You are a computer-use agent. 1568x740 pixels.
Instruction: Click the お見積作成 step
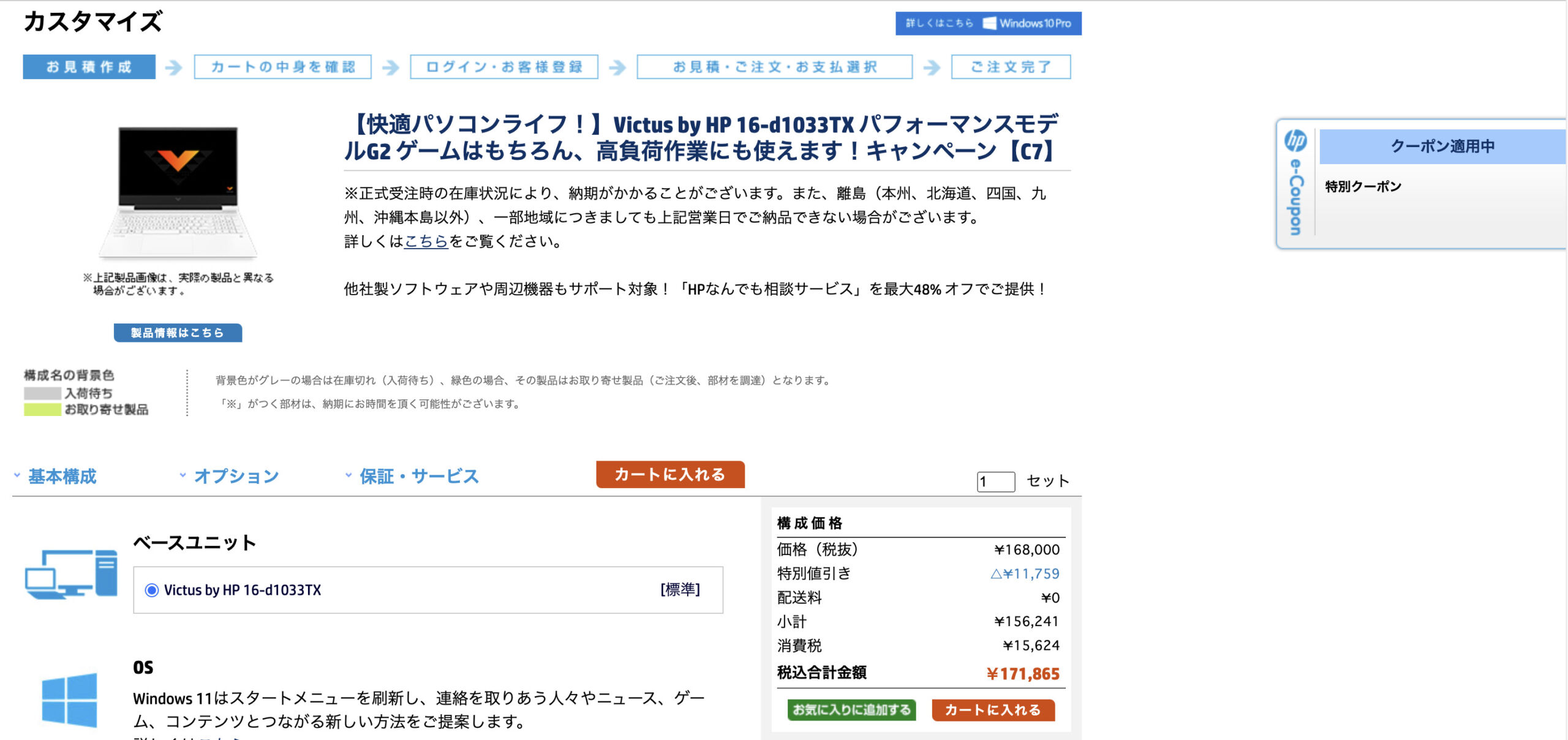pyautogui.click(x=89, y=67)
